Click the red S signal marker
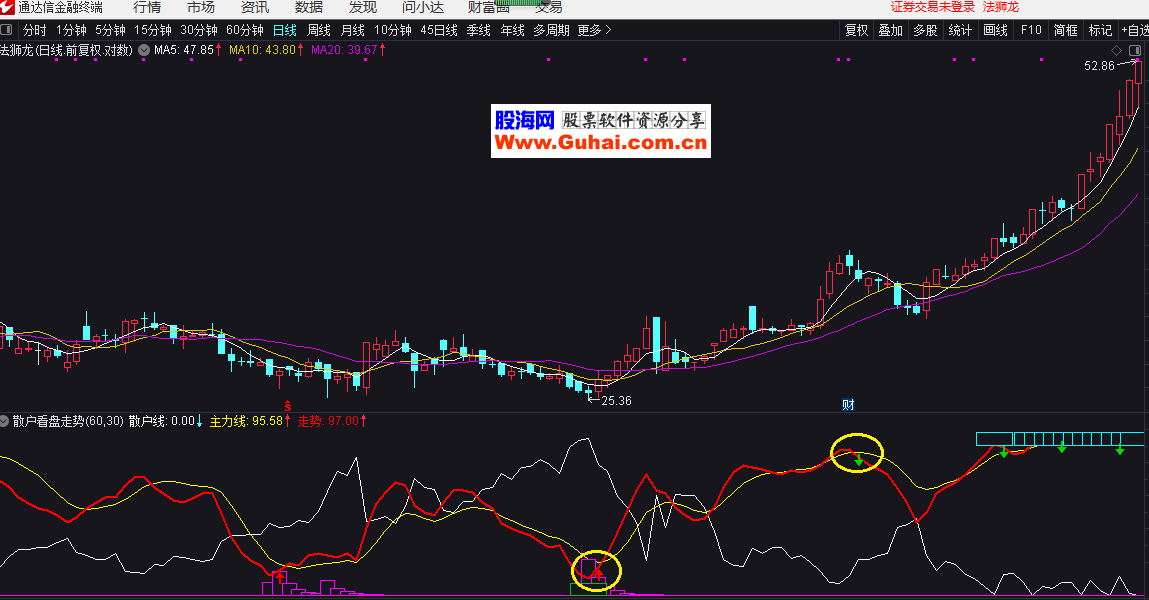The width and height of the screenshot is (1149, 600). coord(288,406)
